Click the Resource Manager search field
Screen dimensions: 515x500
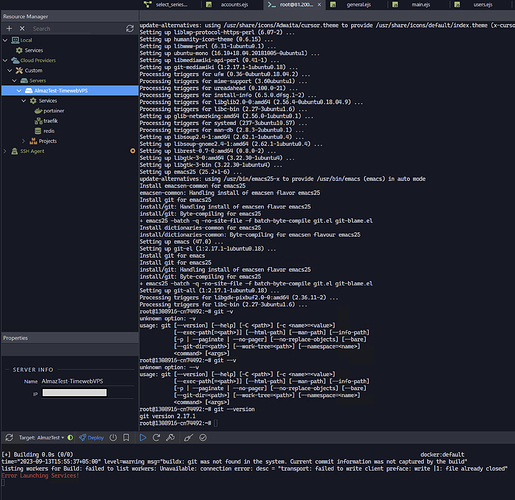77,29
